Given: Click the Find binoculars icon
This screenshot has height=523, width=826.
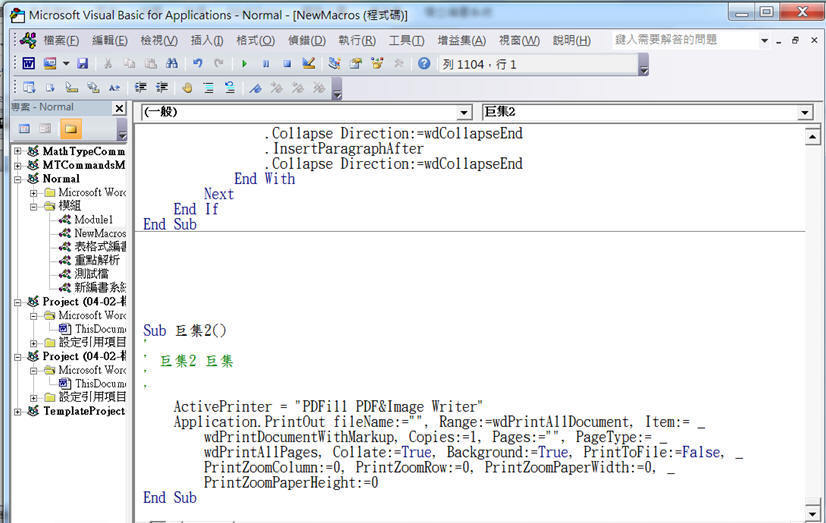Looking at the screenshot, I should (172, 63).
